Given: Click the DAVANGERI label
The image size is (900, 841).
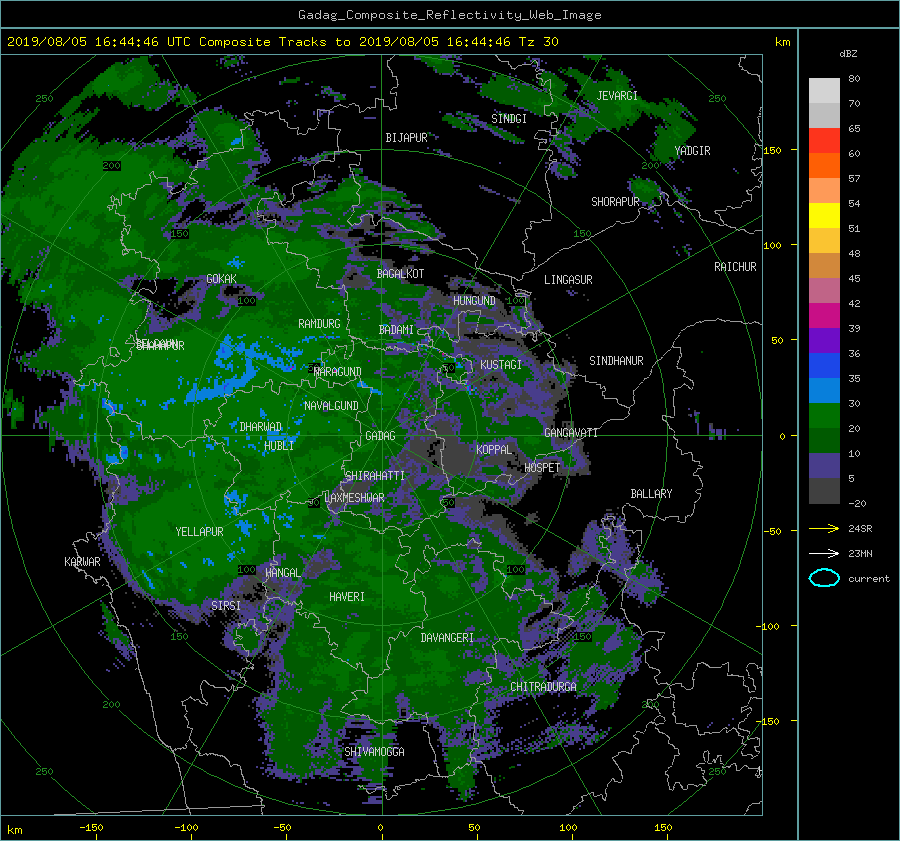Looking at the screenshot, I should pos(447,638).
